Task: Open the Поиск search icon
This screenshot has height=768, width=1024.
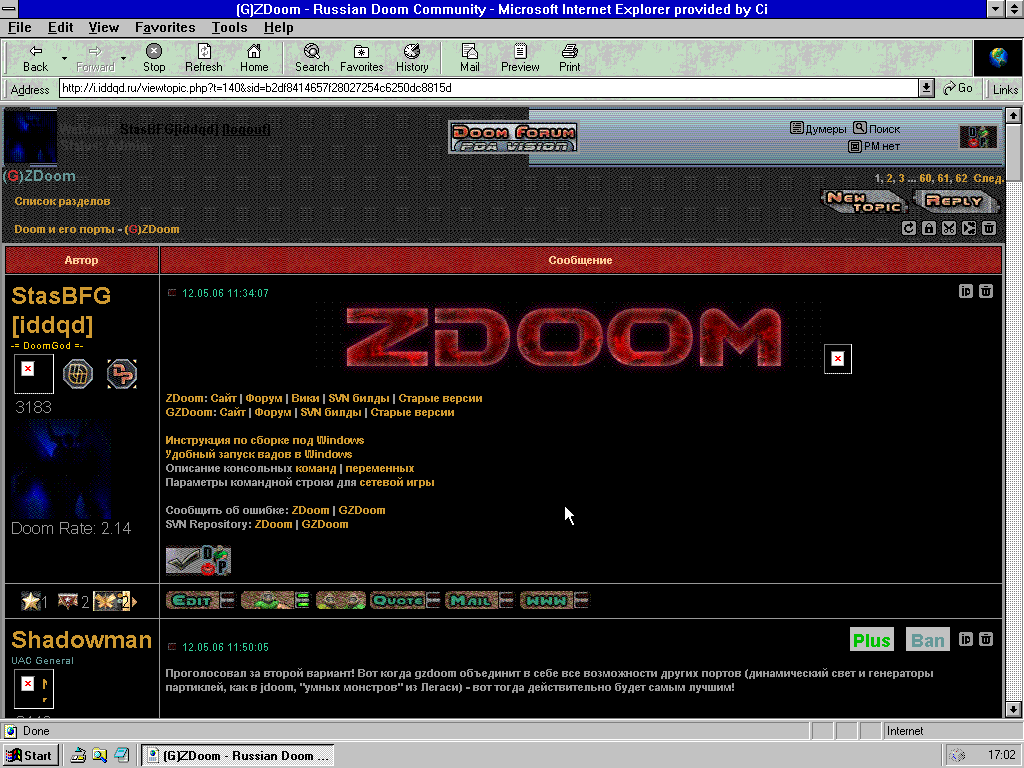Action: pos(859,128)
